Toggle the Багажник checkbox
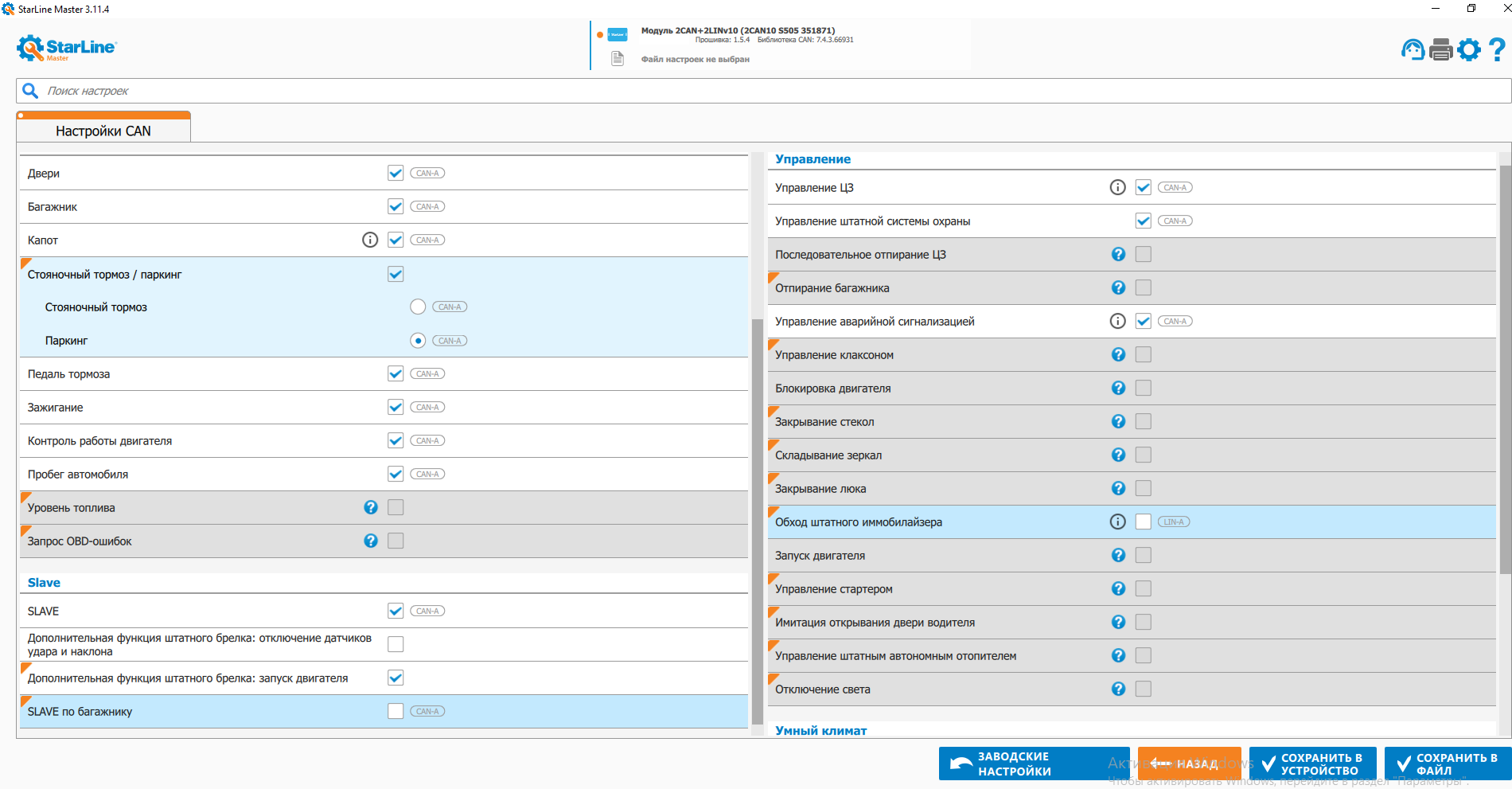The height and width of the screenshot is (789, 1512). coord(396,206)
